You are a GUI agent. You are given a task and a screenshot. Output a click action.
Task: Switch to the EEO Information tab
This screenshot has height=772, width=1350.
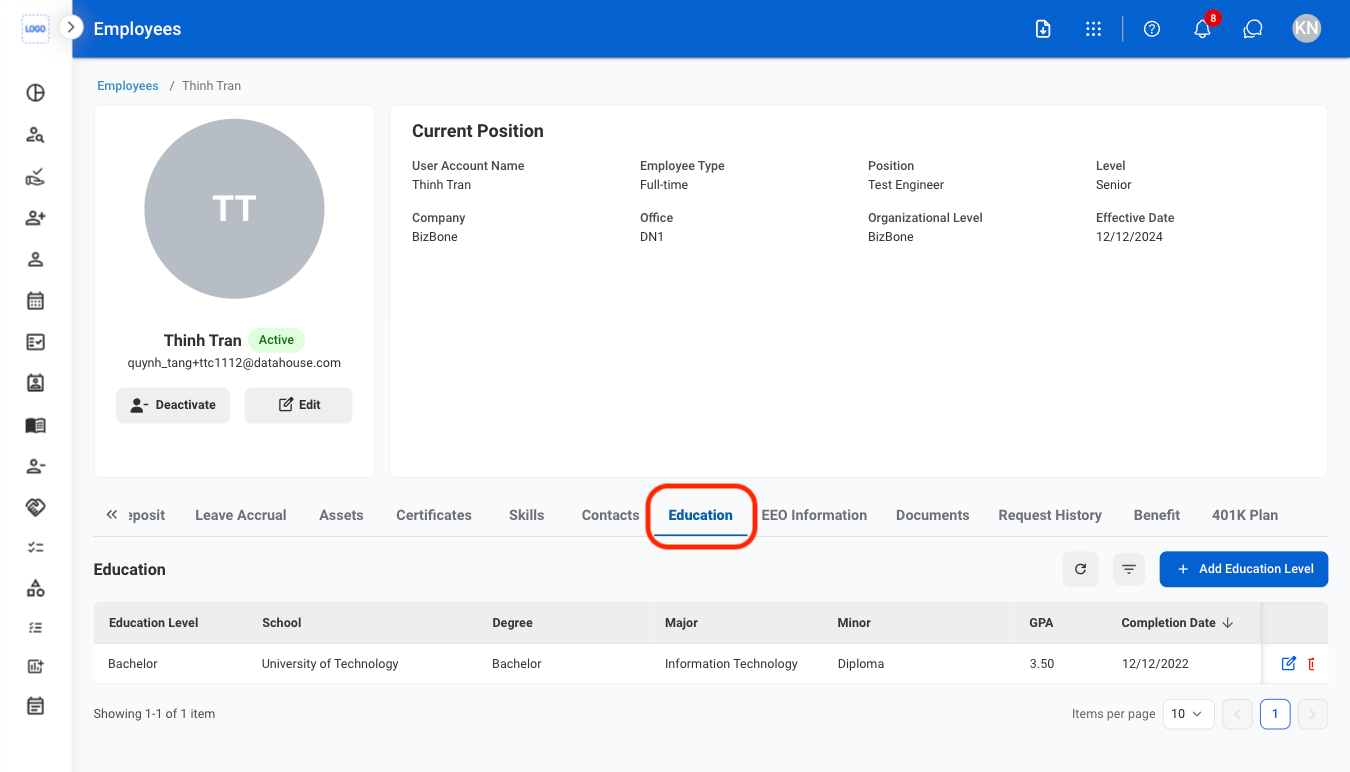pyautogui.click(x=814, y=515)
